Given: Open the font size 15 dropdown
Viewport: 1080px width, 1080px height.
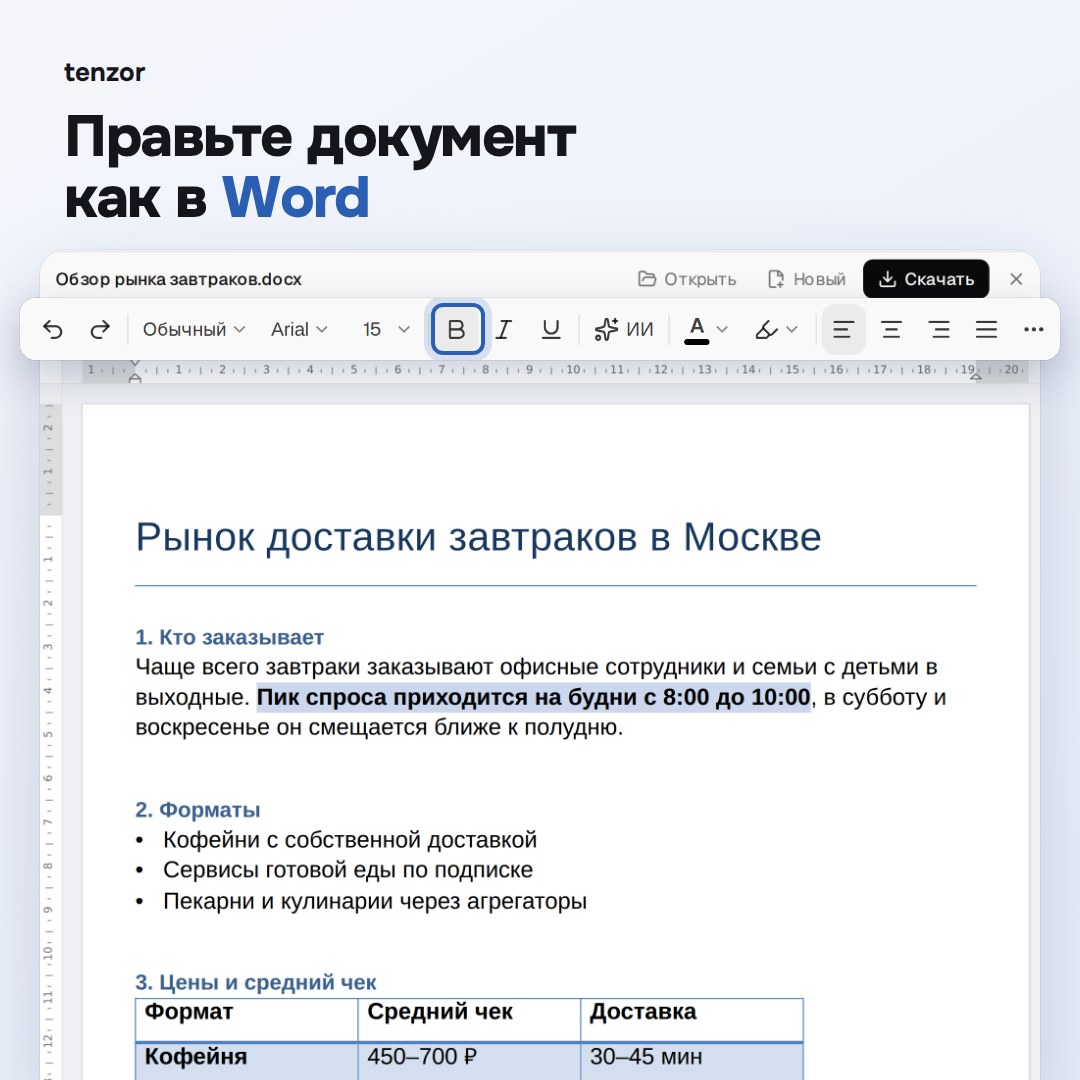Looking at the screenshot, I should (x=386, y=330).
